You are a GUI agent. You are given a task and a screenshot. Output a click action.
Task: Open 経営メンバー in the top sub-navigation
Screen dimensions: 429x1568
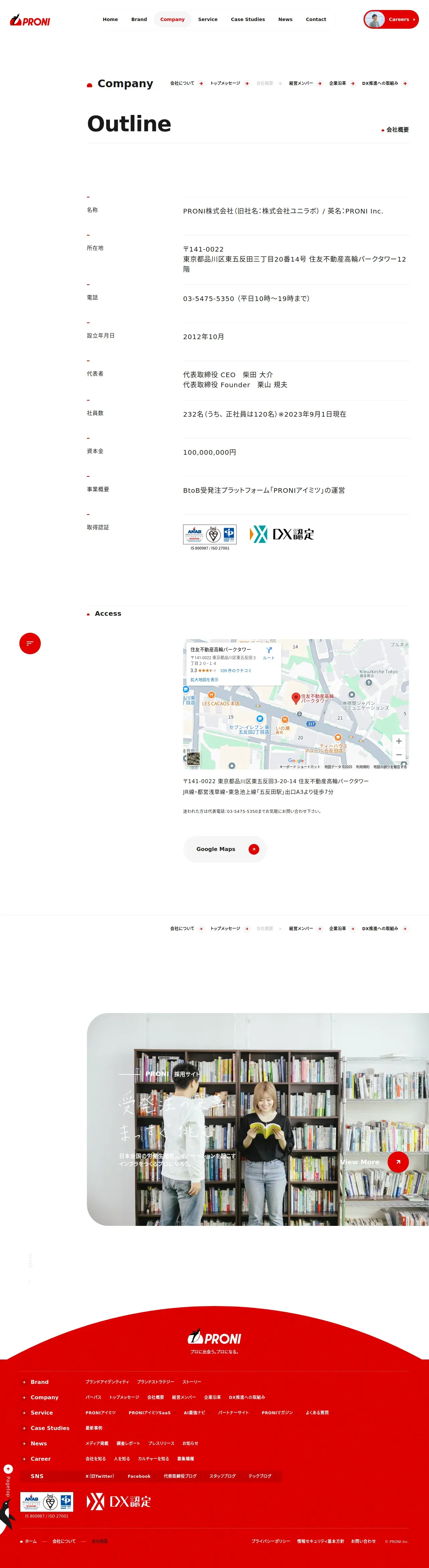tap(305, 84)
